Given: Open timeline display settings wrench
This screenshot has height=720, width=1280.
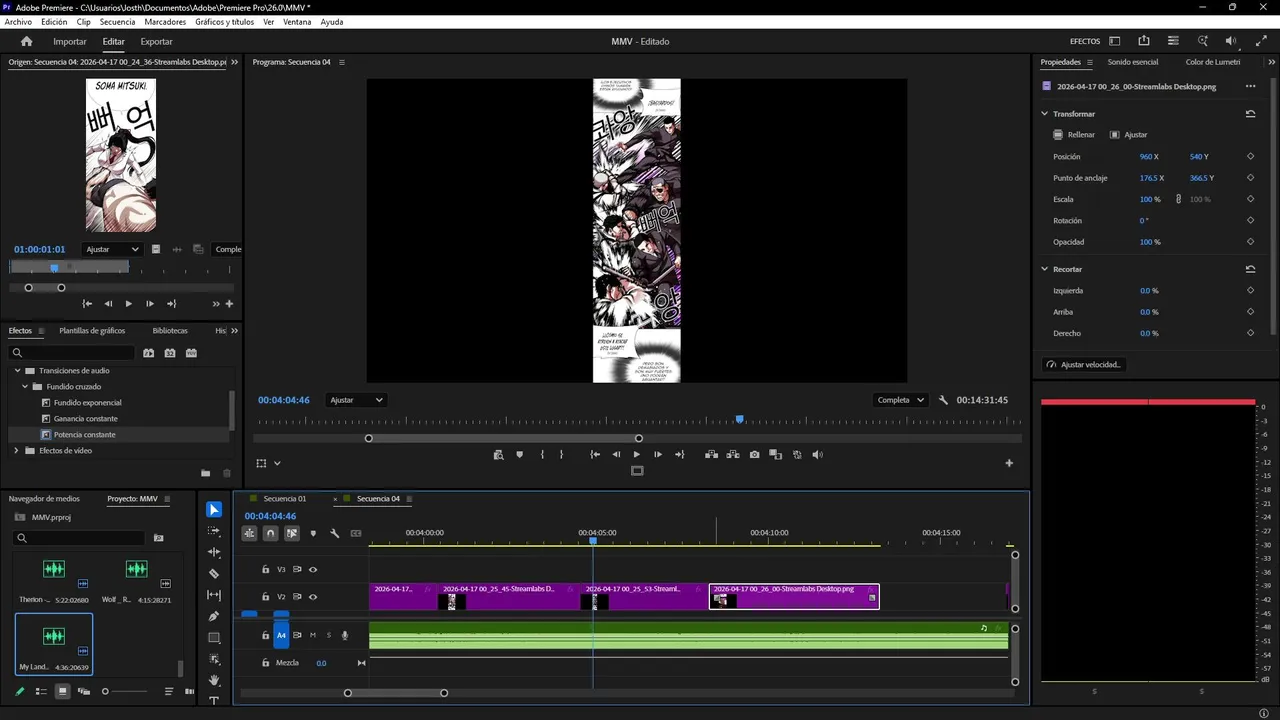Looking at the screenshot, I should point(334,533).
